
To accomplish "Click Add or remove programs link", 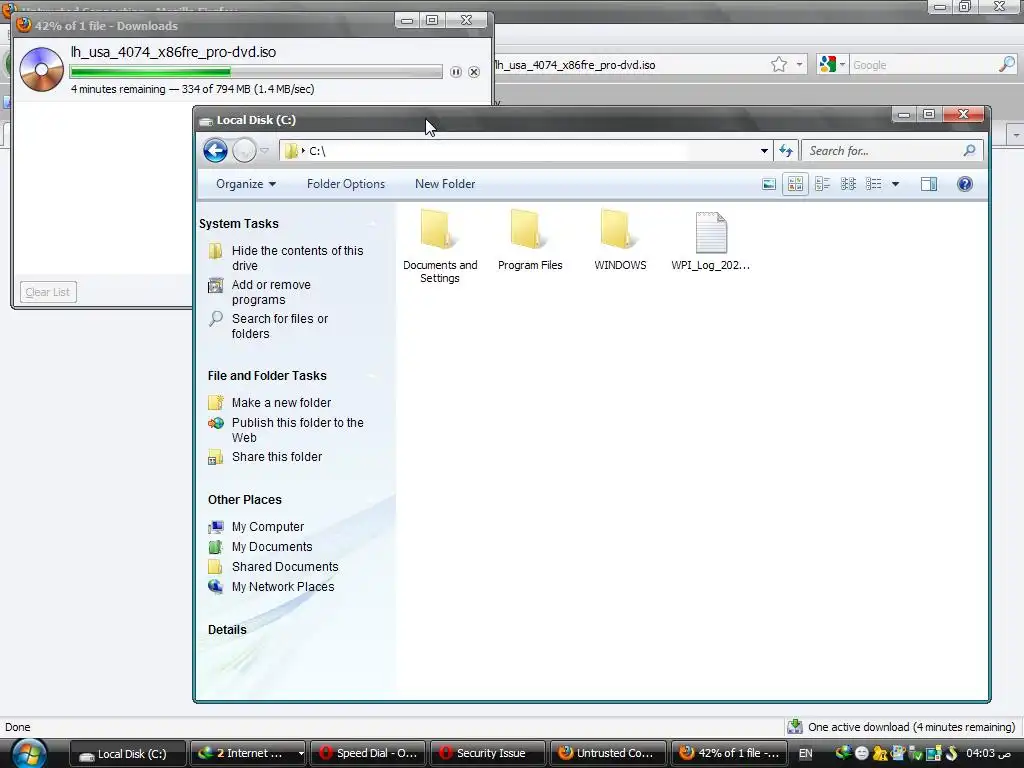I will [271, 292].
